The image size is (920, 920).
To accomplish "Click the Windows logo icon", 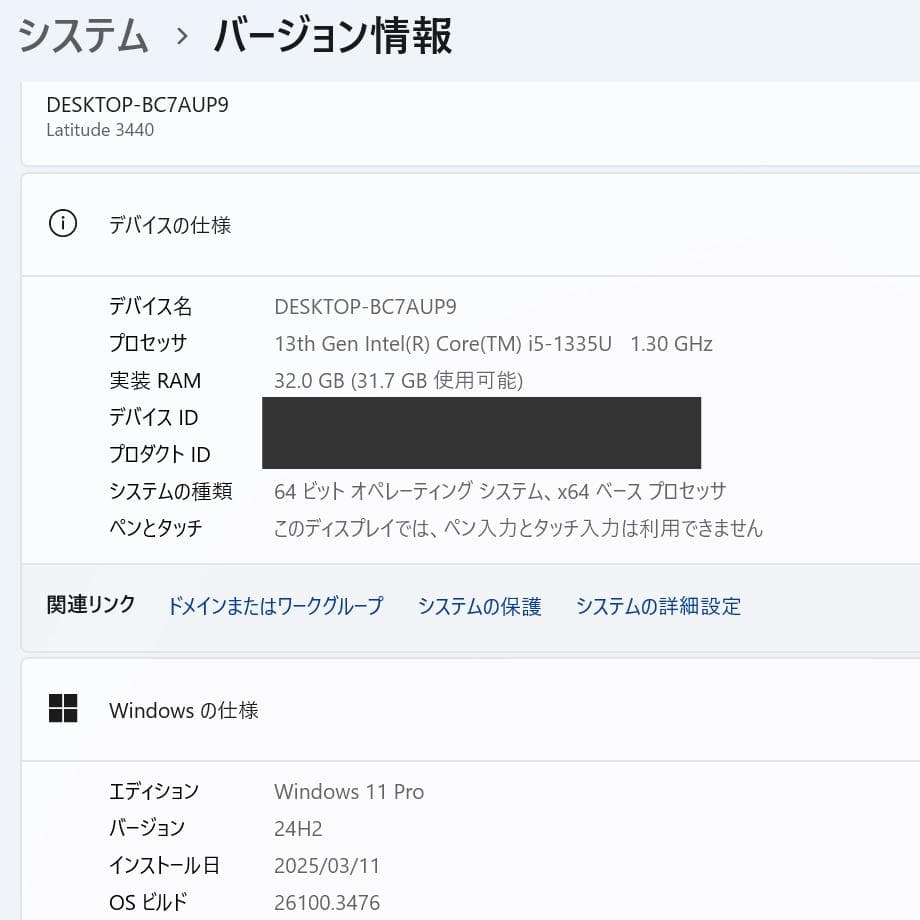I will coord(63,708).
